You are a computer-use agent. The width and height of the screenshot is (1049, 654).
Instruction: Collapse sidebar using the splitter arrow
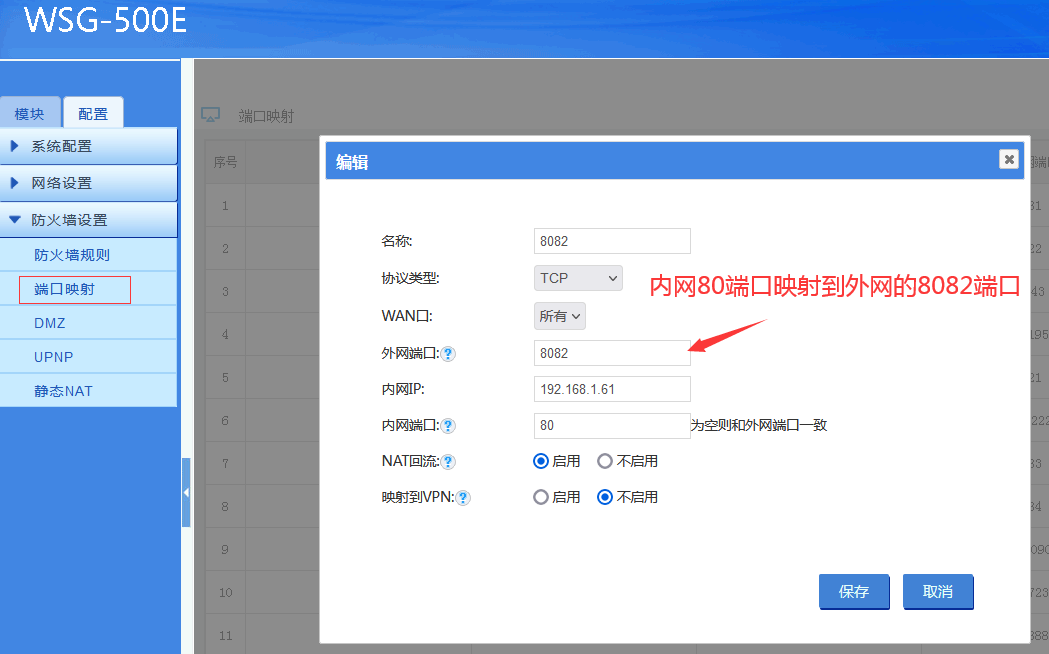pyautogui.click(x=186, y=492)
